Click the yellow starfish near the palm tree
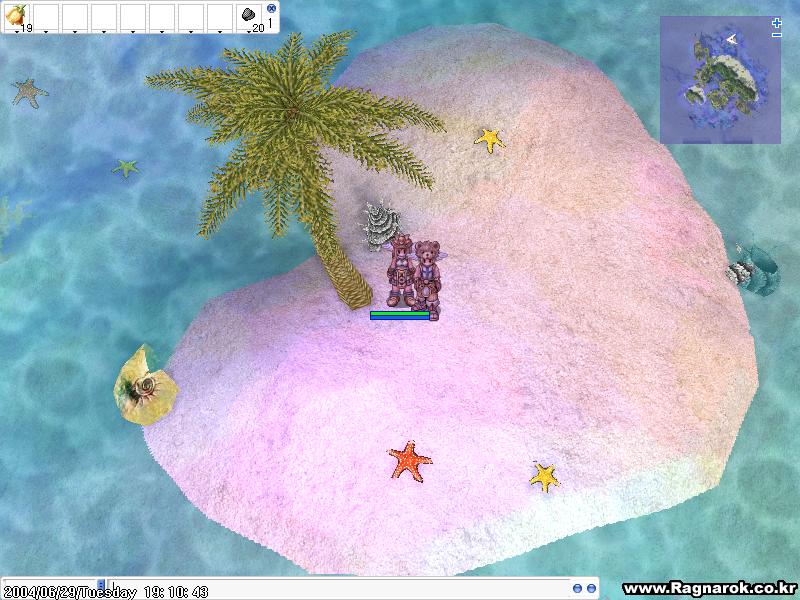 [x=489, y=139]
